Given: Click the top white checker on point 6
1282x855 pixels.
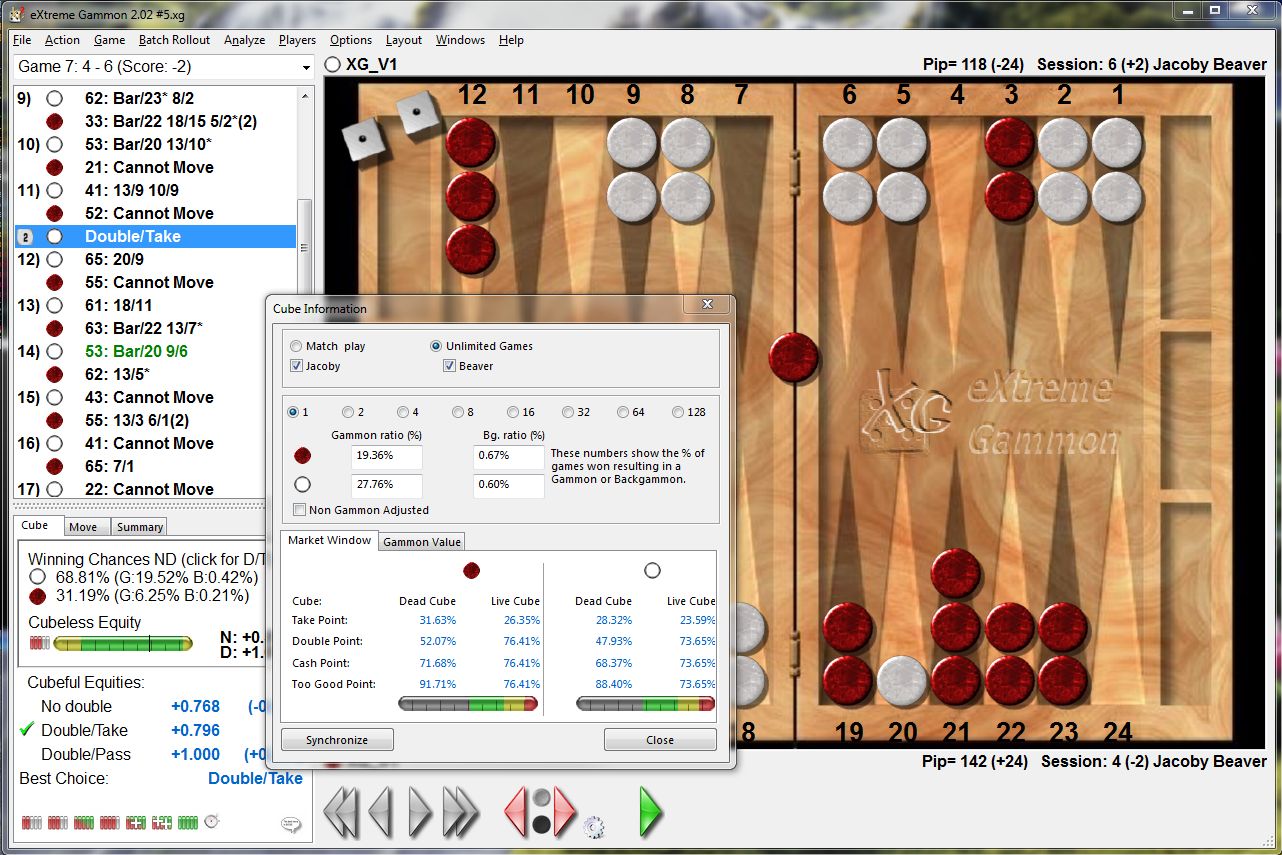Looking at the screenshot, I should (x=848, y=142).
